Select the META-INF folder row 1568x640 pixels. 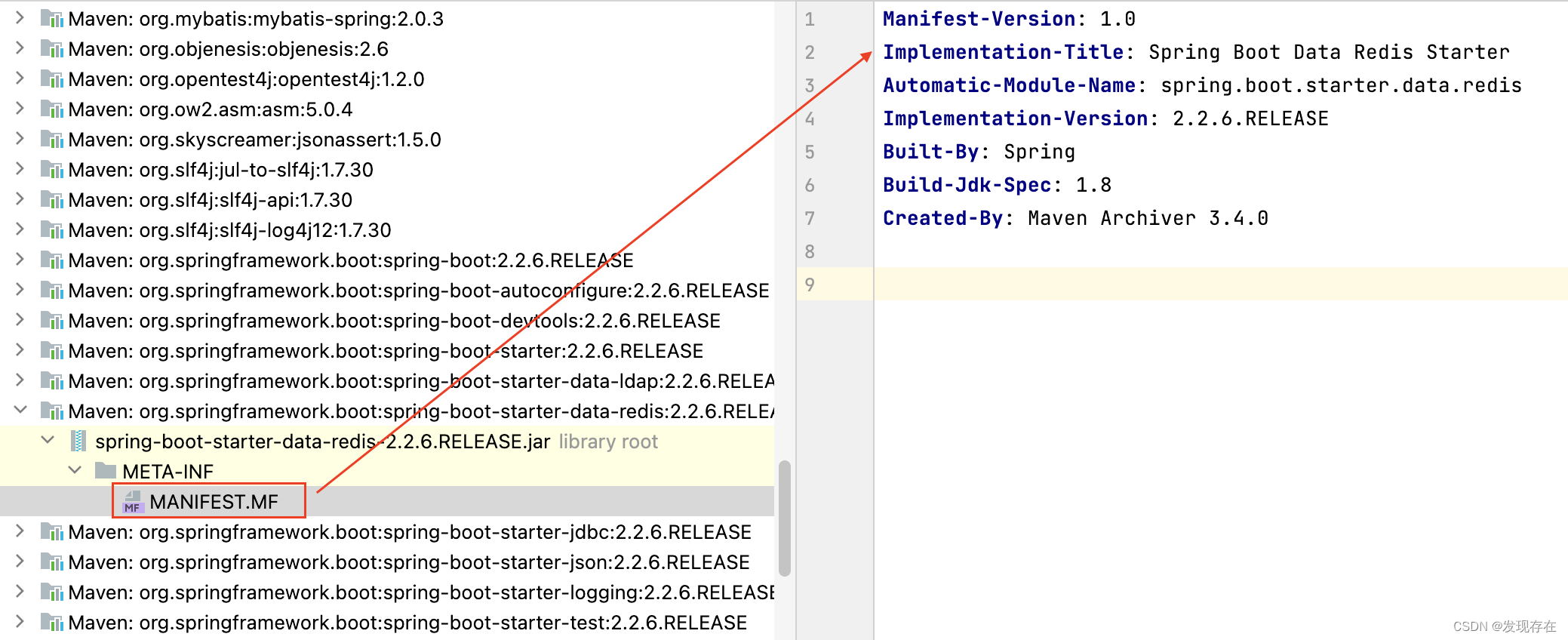387,472
